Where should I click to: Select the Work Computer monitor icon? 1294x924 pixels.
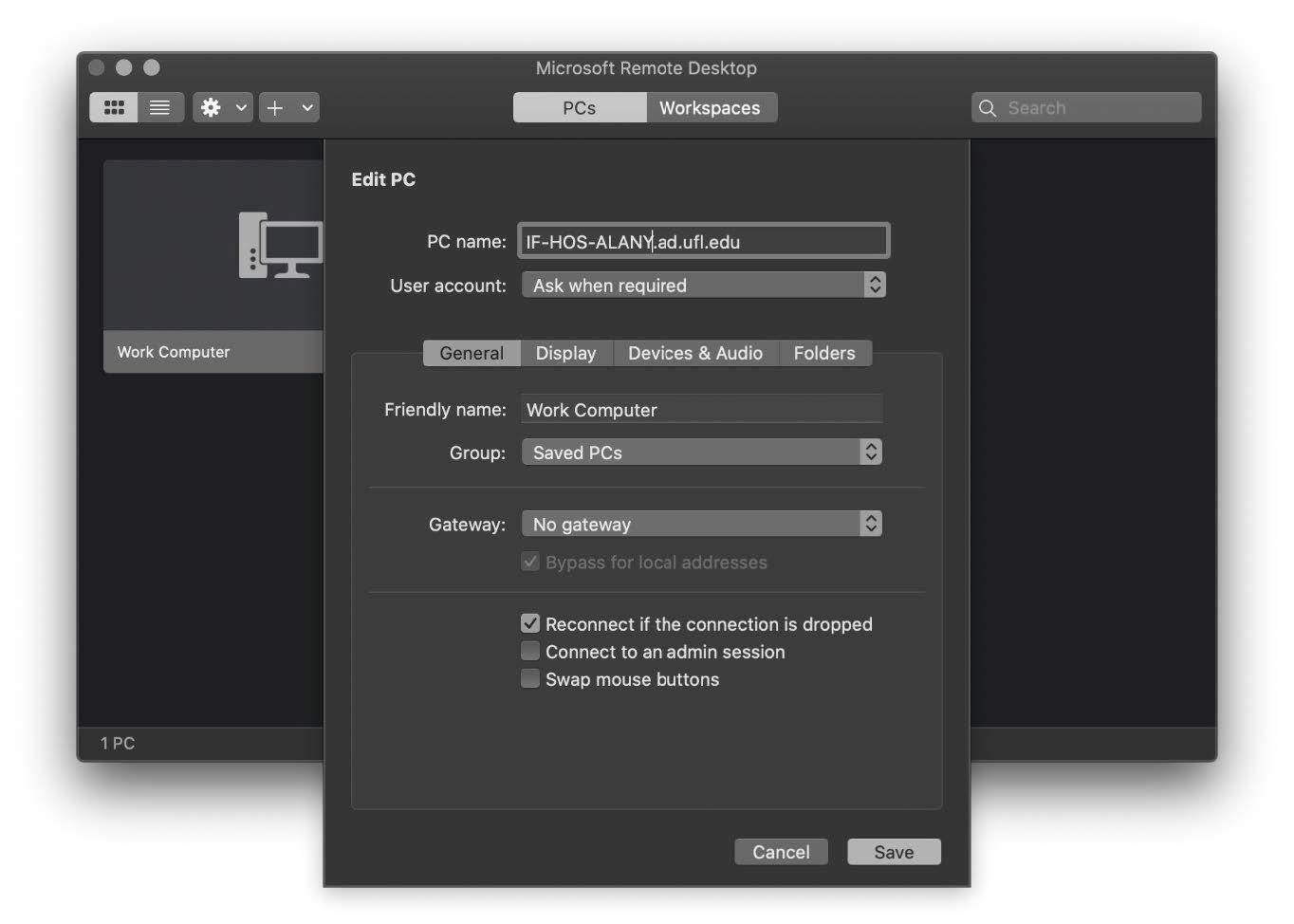tap(281, 245)
